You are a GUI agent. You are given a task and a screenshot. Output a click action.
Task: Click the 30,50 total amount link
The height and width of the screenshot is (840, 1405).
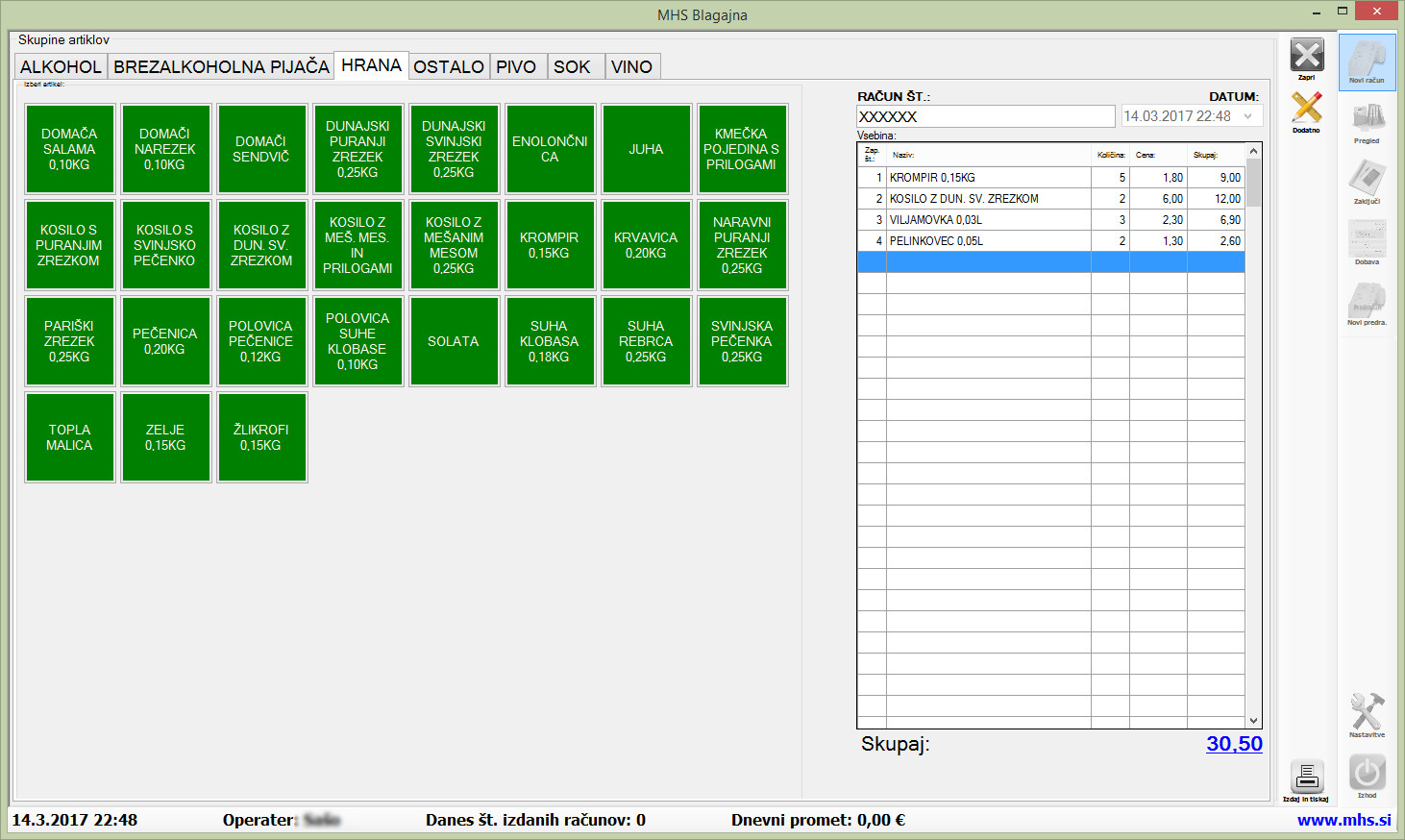(1234, 744)
